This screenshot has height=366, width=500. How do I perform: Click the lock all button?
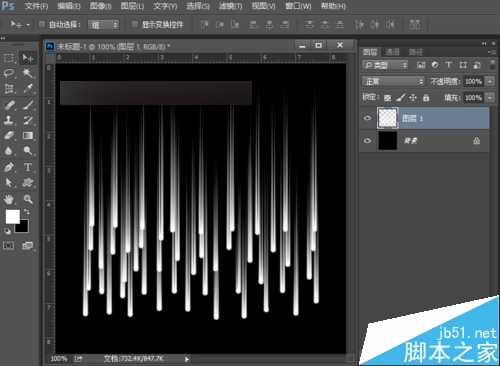[x=426, y=98]
